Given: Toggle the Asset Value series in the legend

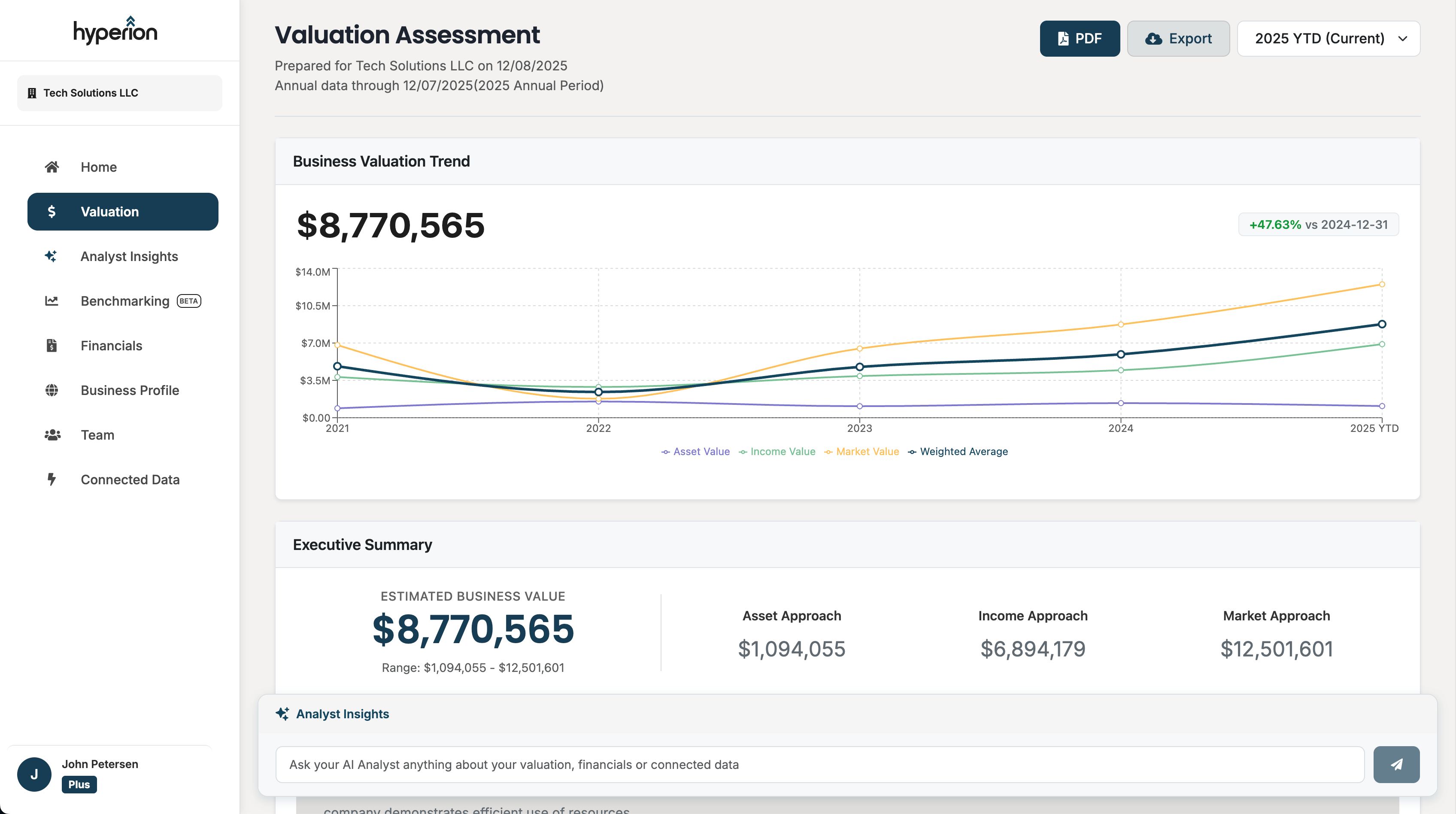Looking at the screenshot, I should click(x=696, y=452).
